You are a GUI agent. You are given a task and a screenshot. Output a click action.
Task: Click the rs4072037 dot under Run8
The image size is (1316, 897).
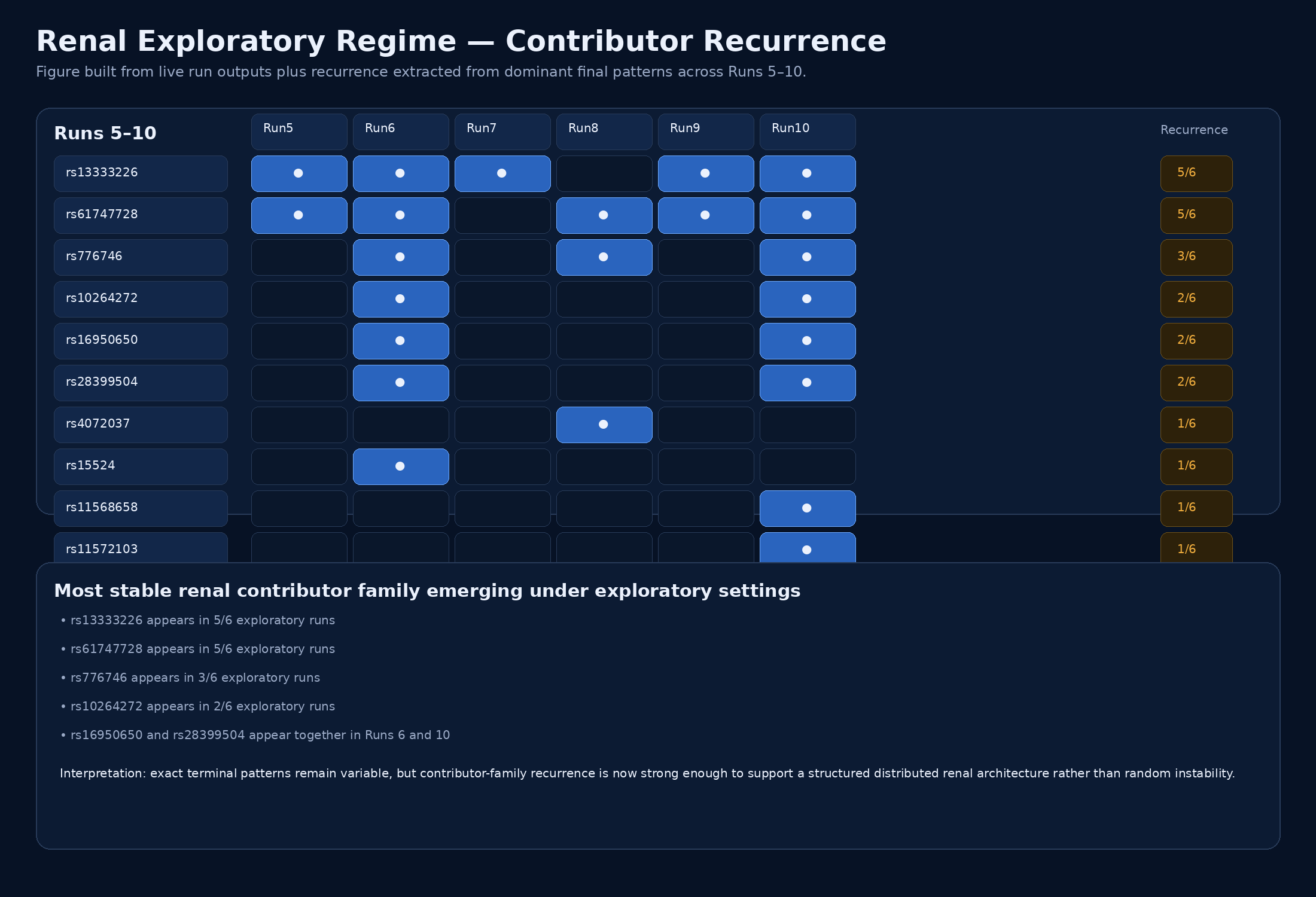point(604,425)
